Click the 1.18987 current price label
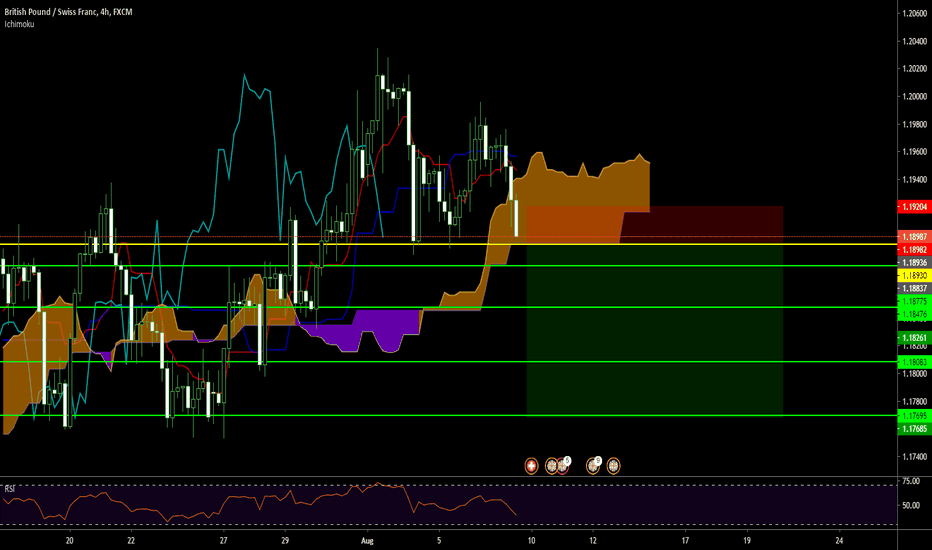Viewport: 932px width, 550px height. [914, 237]
